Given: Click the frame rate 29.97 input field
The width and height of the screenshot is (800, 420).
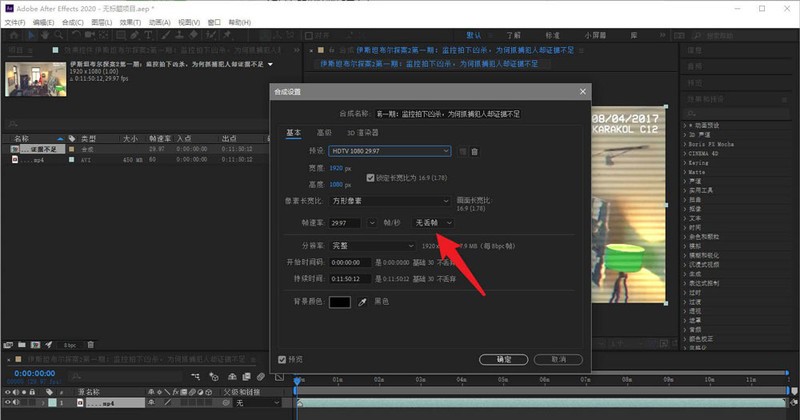Looking at the screenshot, I should (345, 223).
